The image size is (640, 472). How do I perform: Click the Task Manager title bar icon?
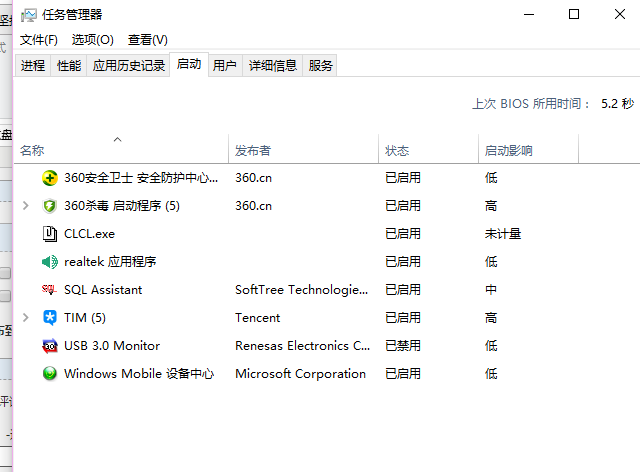29,15
